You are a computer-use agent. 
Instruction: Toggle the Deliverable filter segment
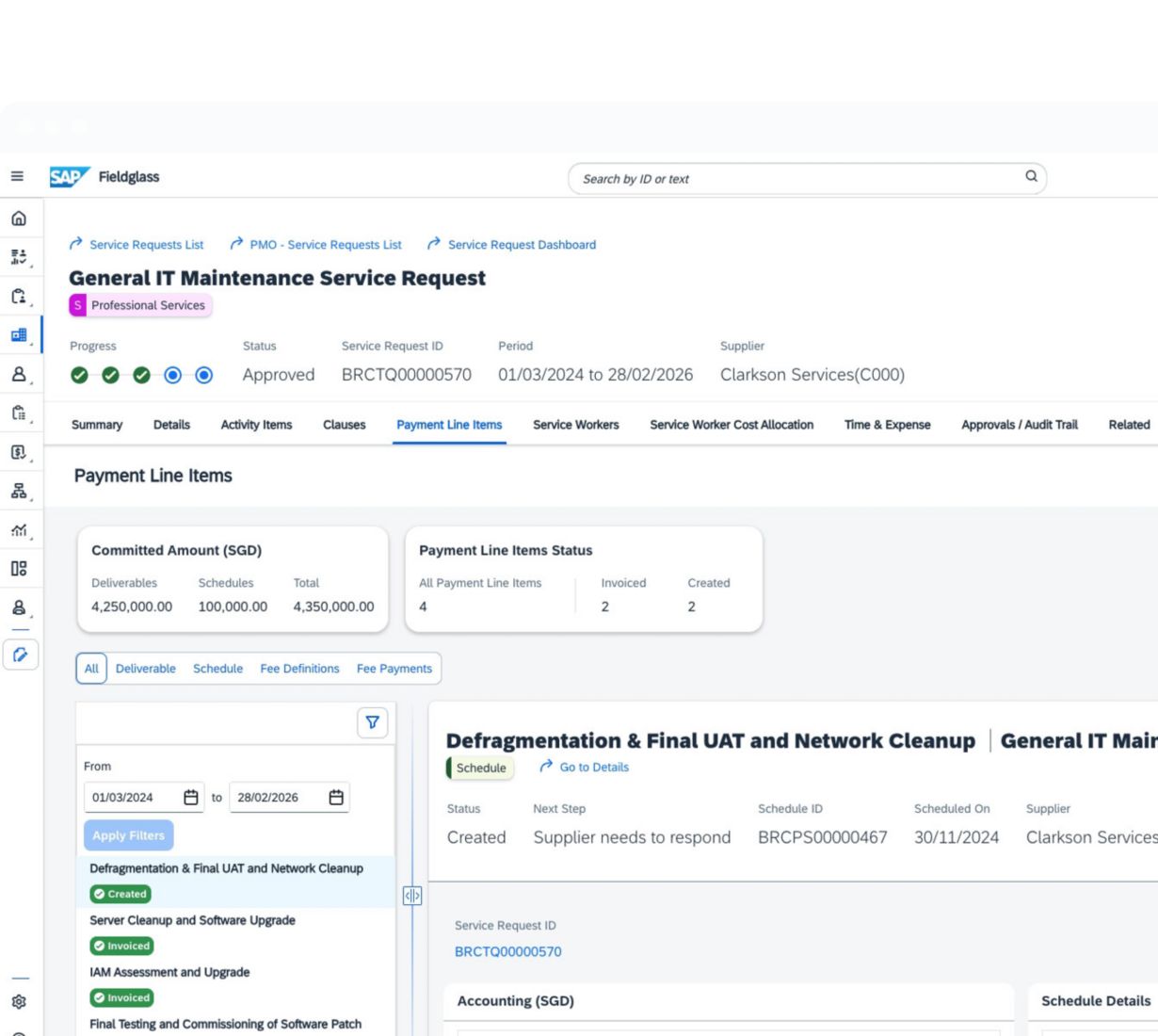point(146,669)
